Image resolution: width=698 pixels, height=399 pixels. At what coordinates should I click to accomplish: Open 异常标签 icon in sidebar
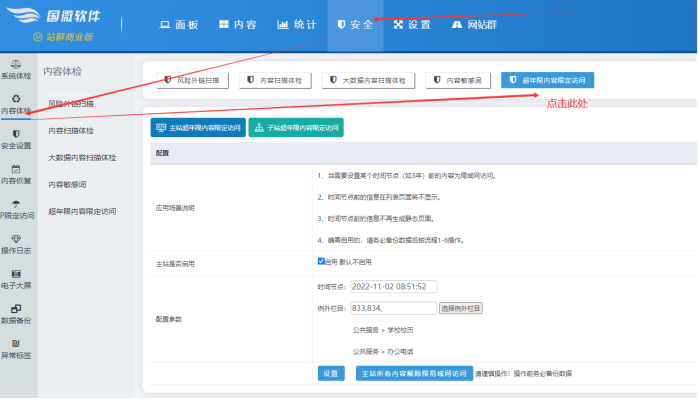[x=16, y=343]
